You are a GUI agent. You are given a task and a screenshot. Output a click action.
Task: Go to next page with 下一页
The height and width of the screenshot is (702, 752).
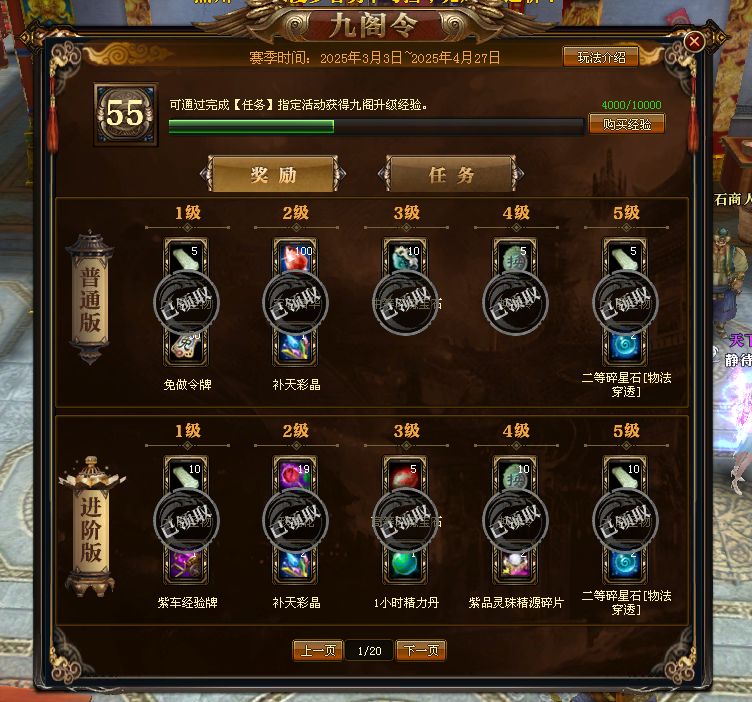tap(421, 650)
